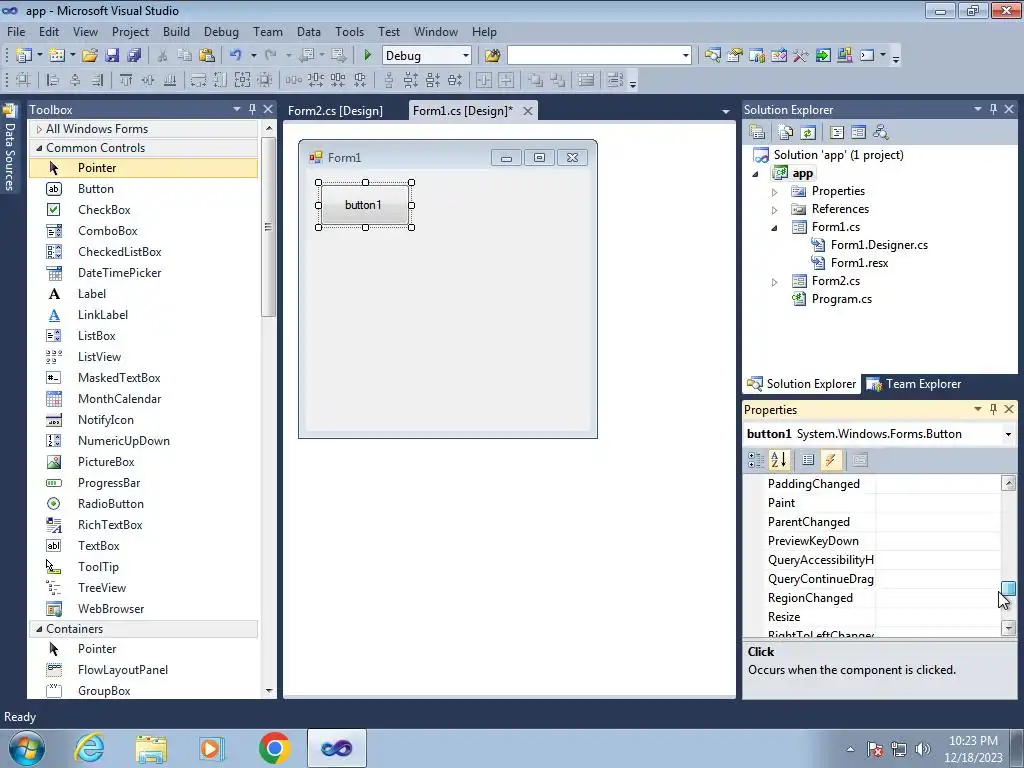Open the Extension Manager toolbar icon
This screenshot has width=1024, height=768.
(844, 56)
